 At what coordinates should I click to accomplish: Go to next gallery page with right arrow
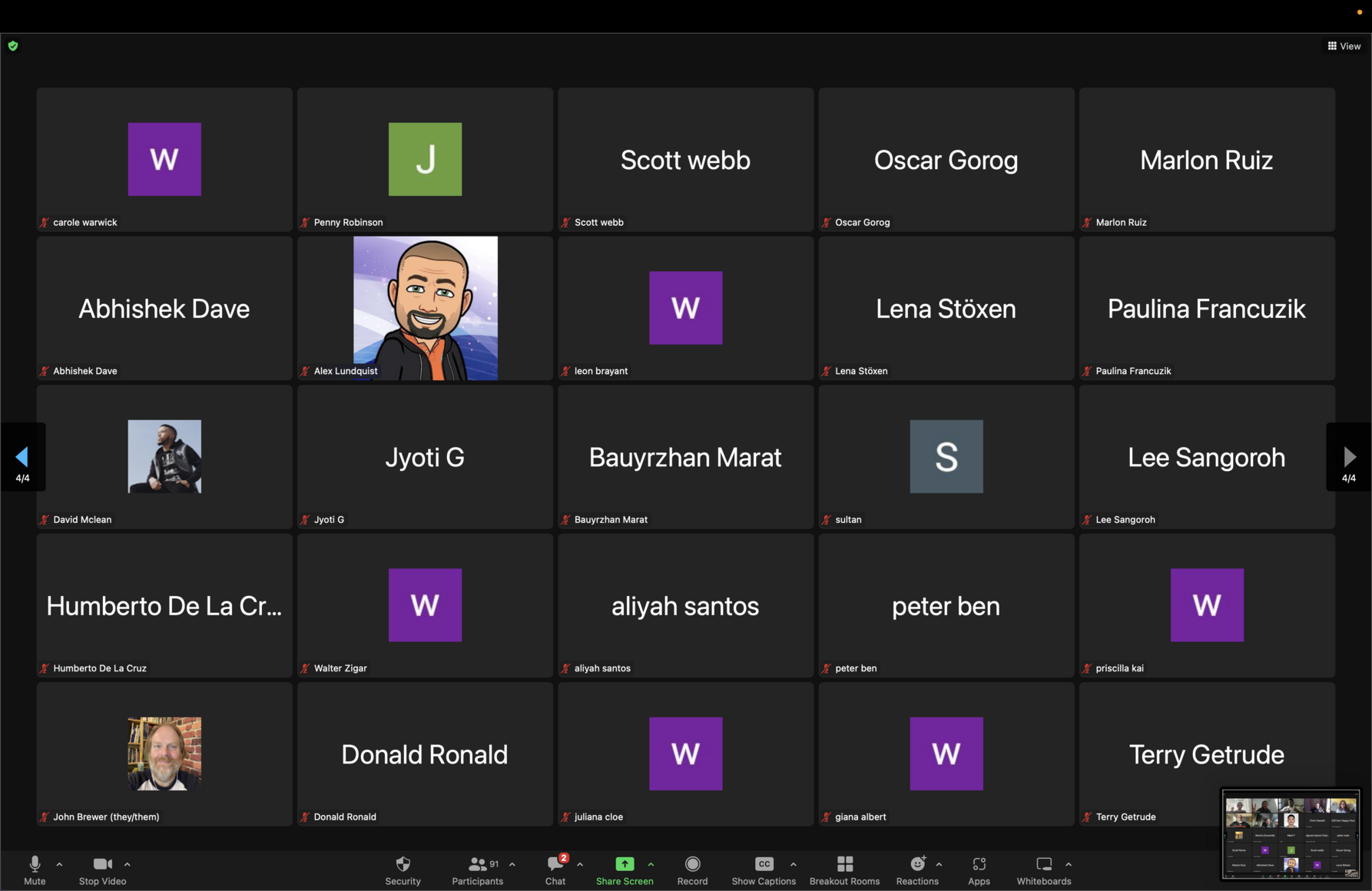[1349, 457]
